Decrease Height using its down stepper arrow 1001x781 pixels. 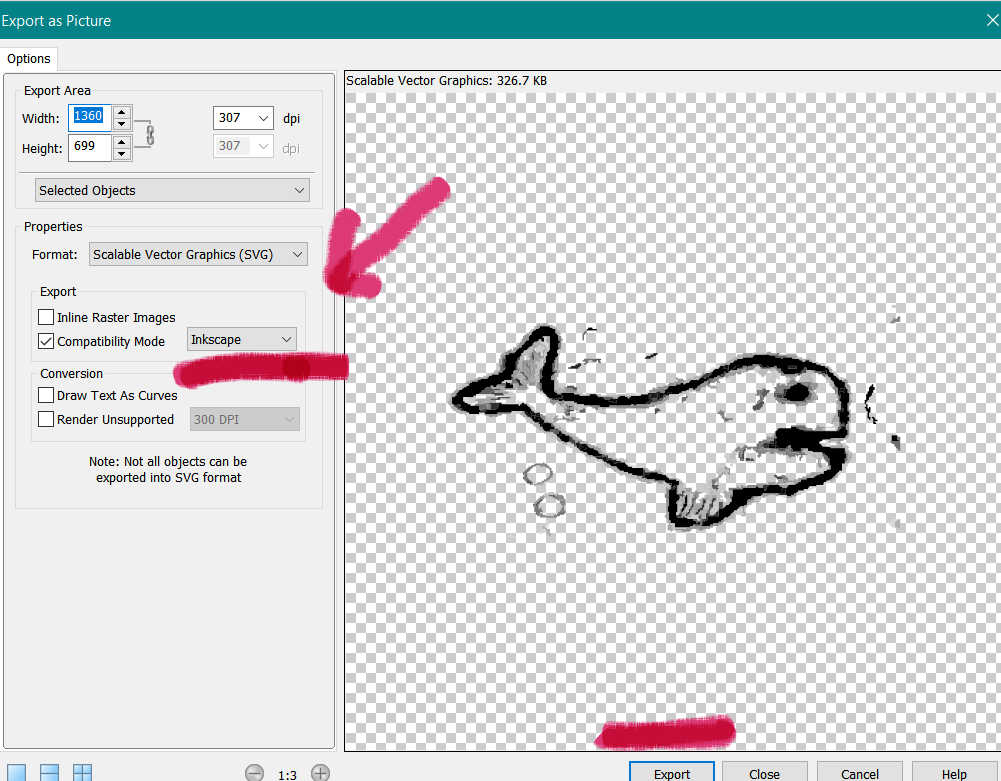[x=122, y=153]
